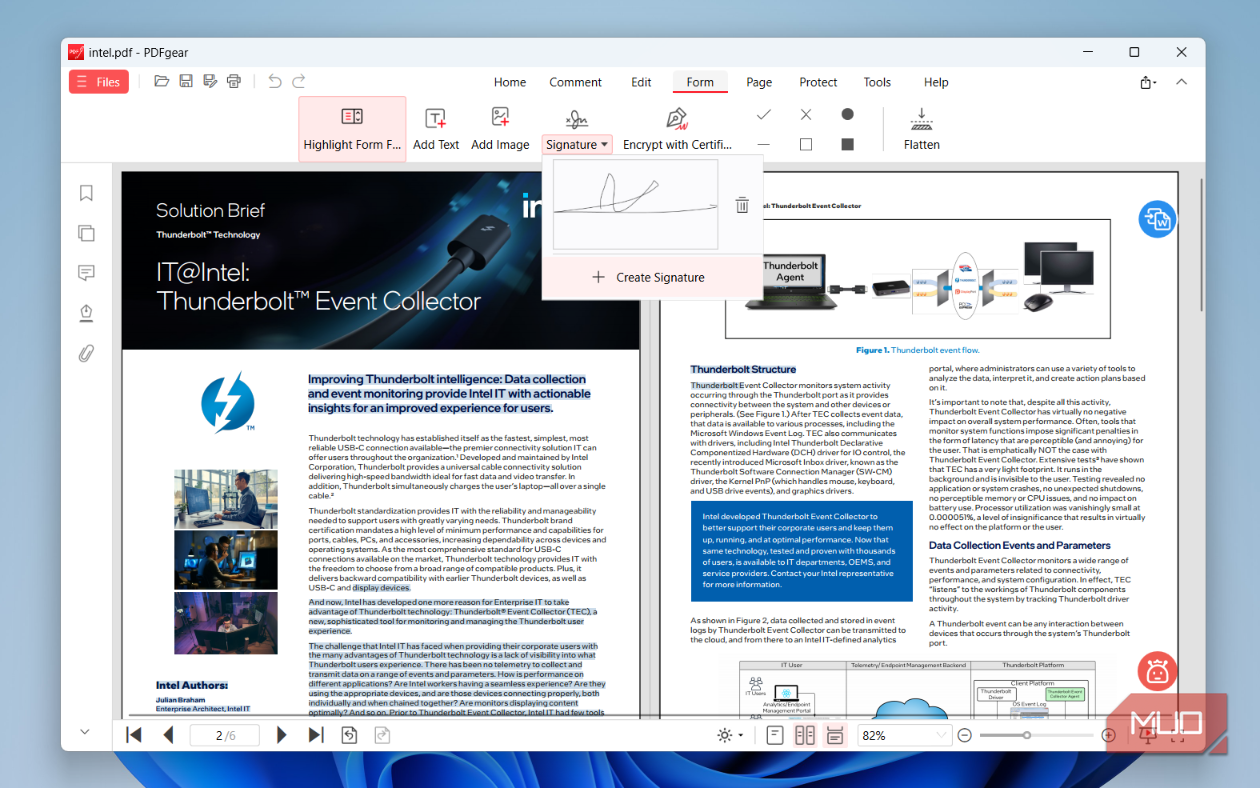The image size is (1260, 788).
Task: Select the empty square stamp
Action: tap(806, 145)
